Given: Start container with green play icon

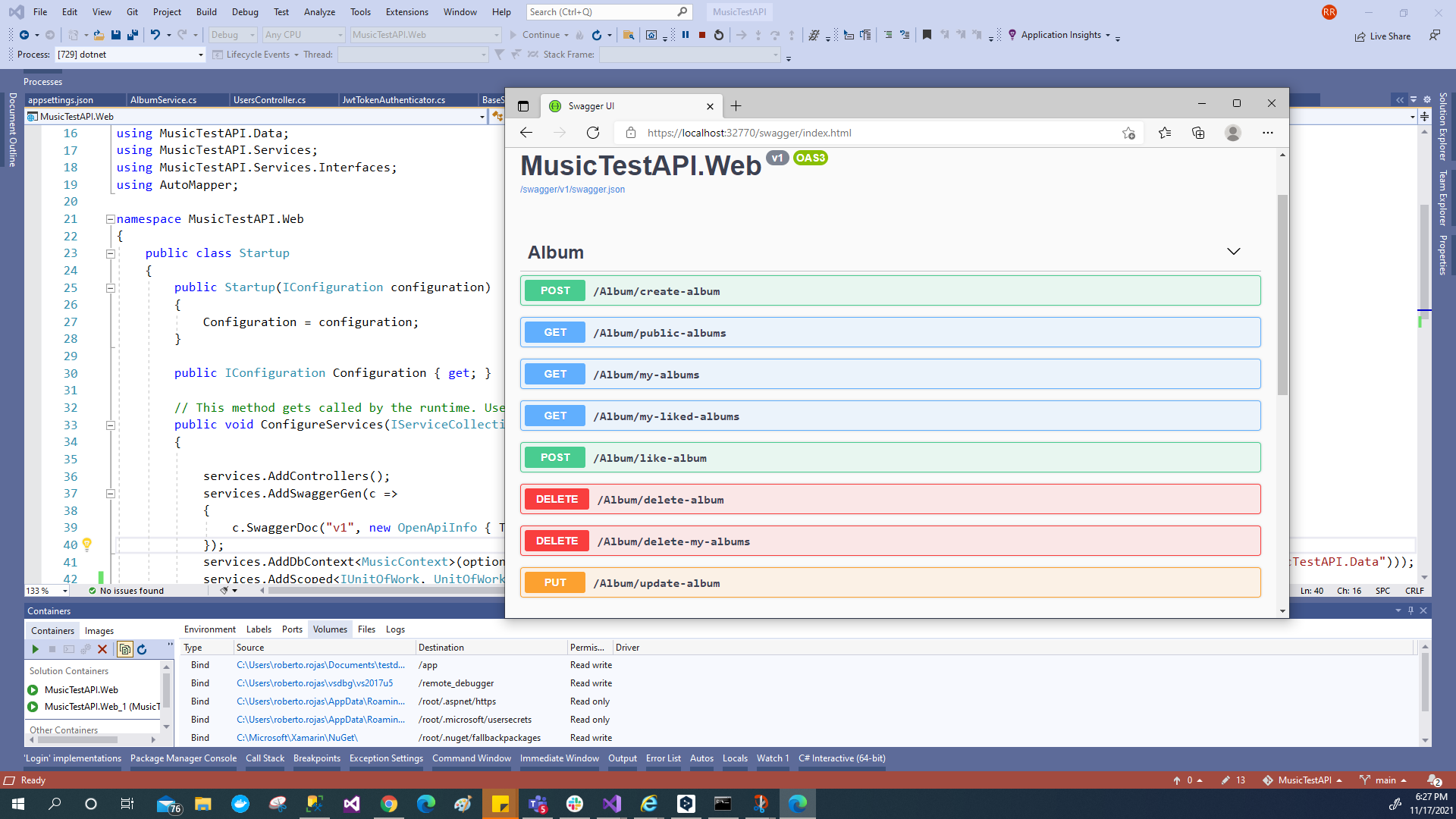Looking at the screenshot, I should pos(35,649).
